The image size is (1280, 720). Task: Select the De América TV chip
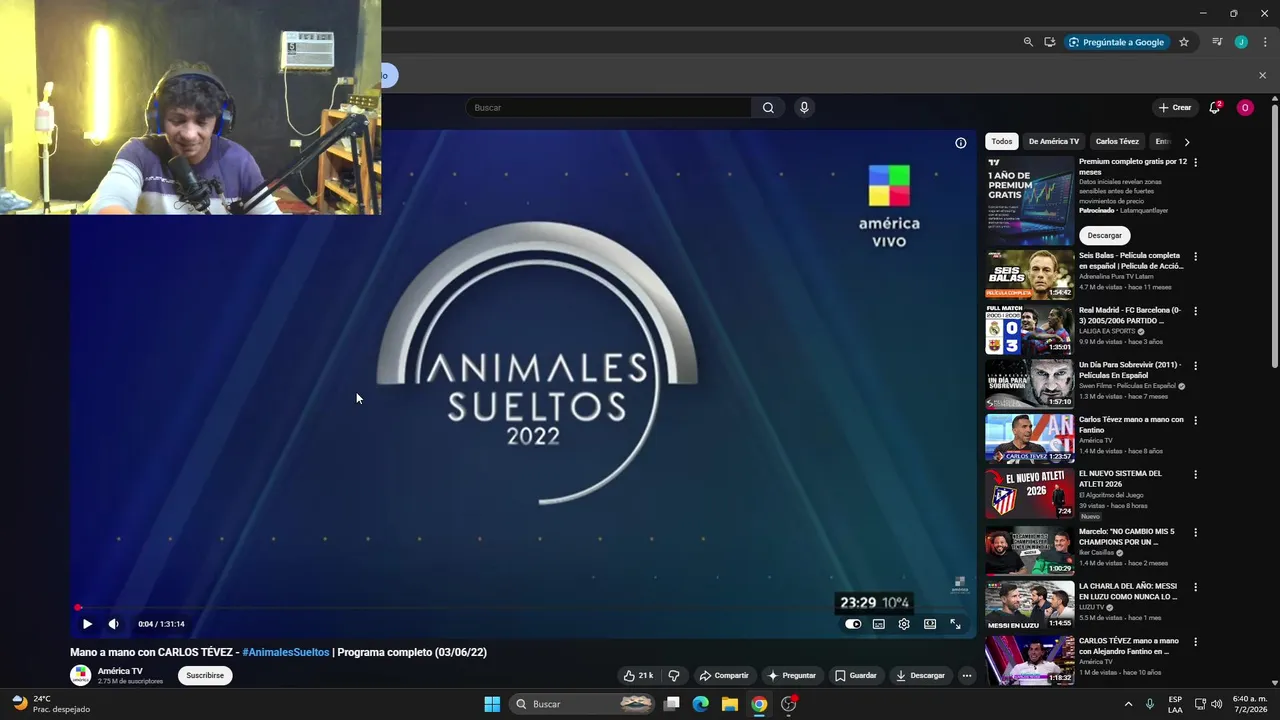tap(1054, 141)
